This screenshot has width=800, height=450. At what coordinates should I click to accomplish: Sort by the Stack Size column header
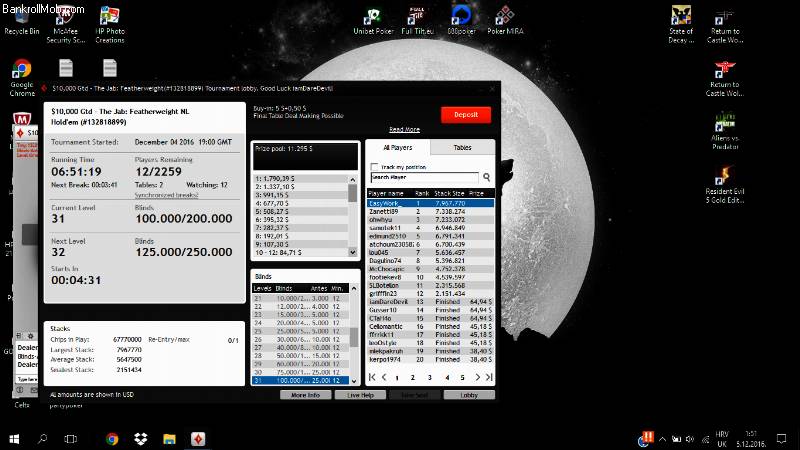[449, 193]
